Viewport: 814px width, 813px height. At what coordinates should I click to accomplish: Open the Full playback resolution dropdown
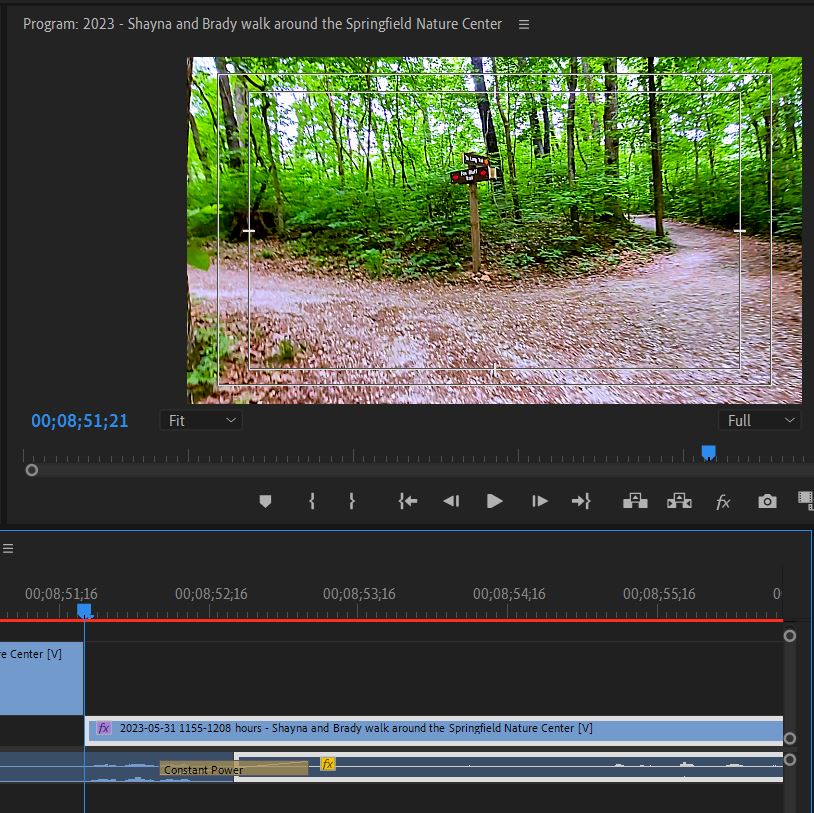click(x=759, y=421)
